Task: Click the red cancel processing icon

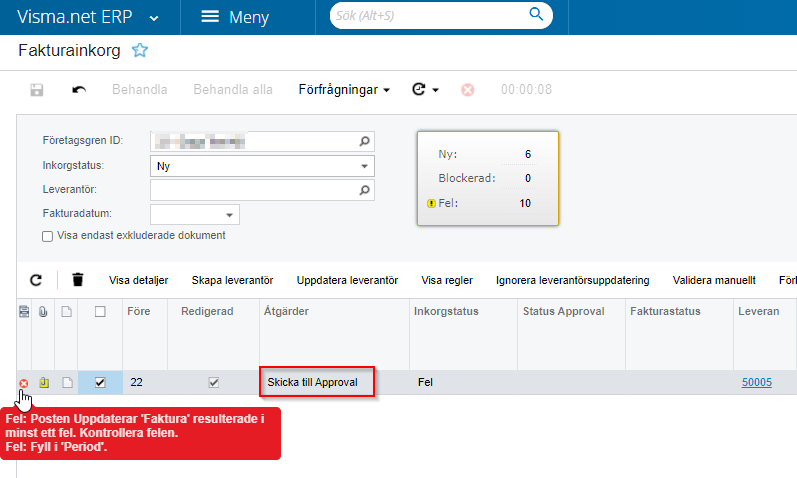Action: pos(468,90)
